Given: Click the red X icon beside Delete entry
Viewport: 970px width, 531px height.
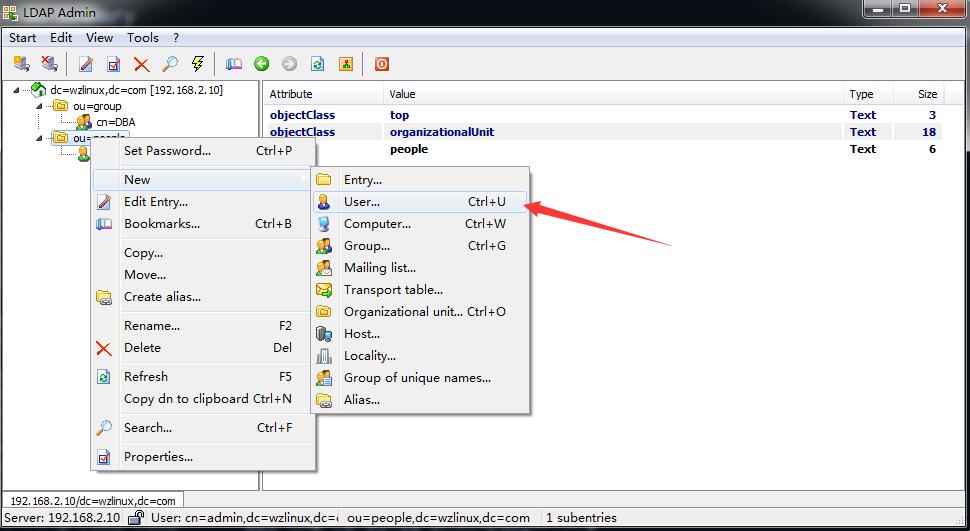Looking at the screenshot, I should click(x=104, y=348).
